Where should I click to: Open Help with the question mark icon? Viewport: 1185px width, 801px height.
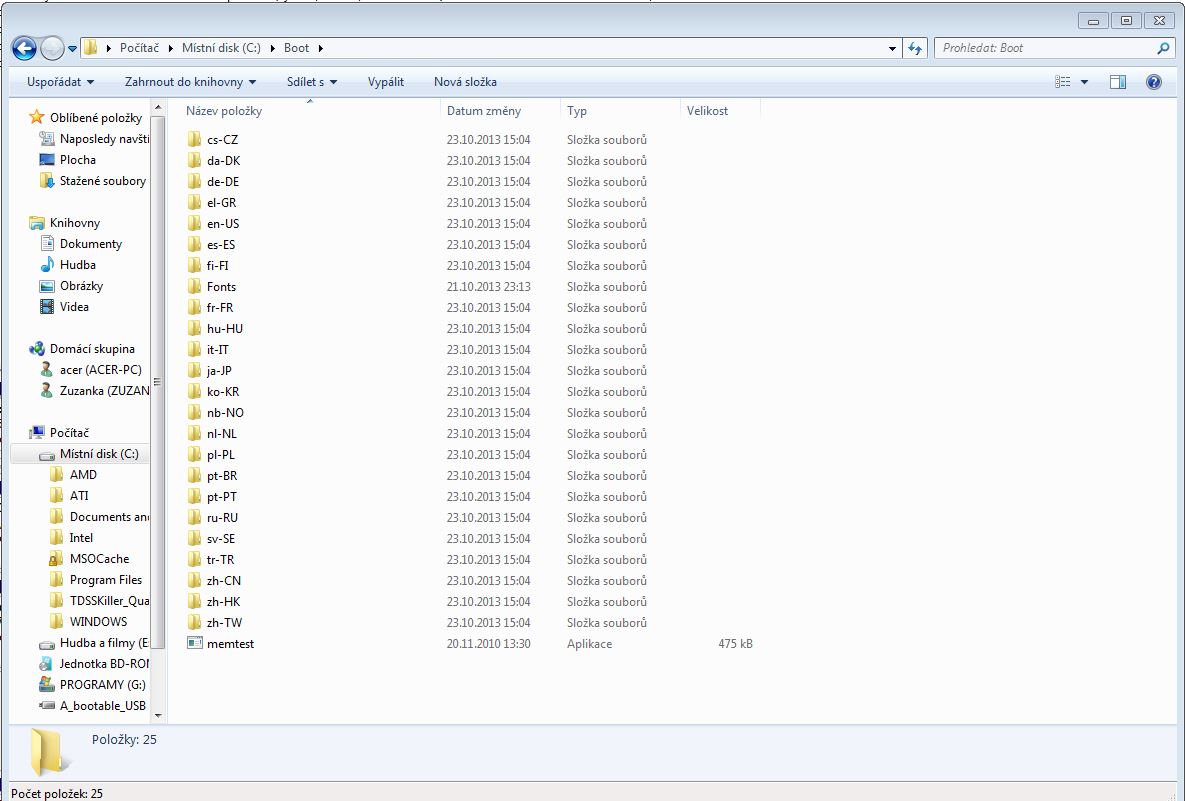[1153, 82]
